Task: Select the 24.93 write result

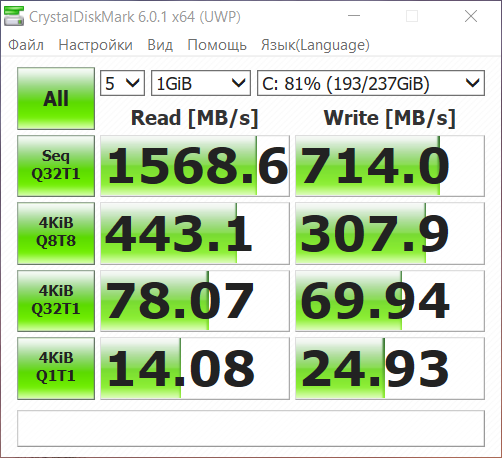Action: tap(390, 368)
